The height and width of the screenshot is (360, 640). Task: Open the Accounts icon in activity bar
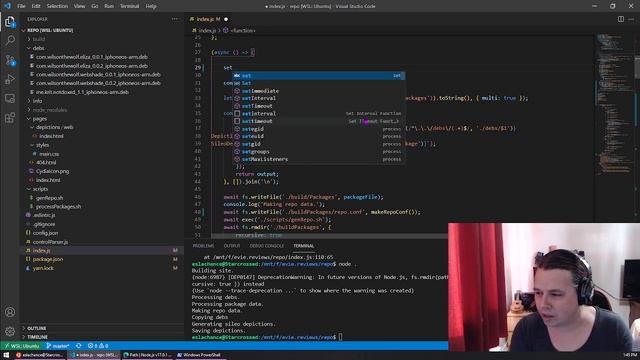point(10,312)
